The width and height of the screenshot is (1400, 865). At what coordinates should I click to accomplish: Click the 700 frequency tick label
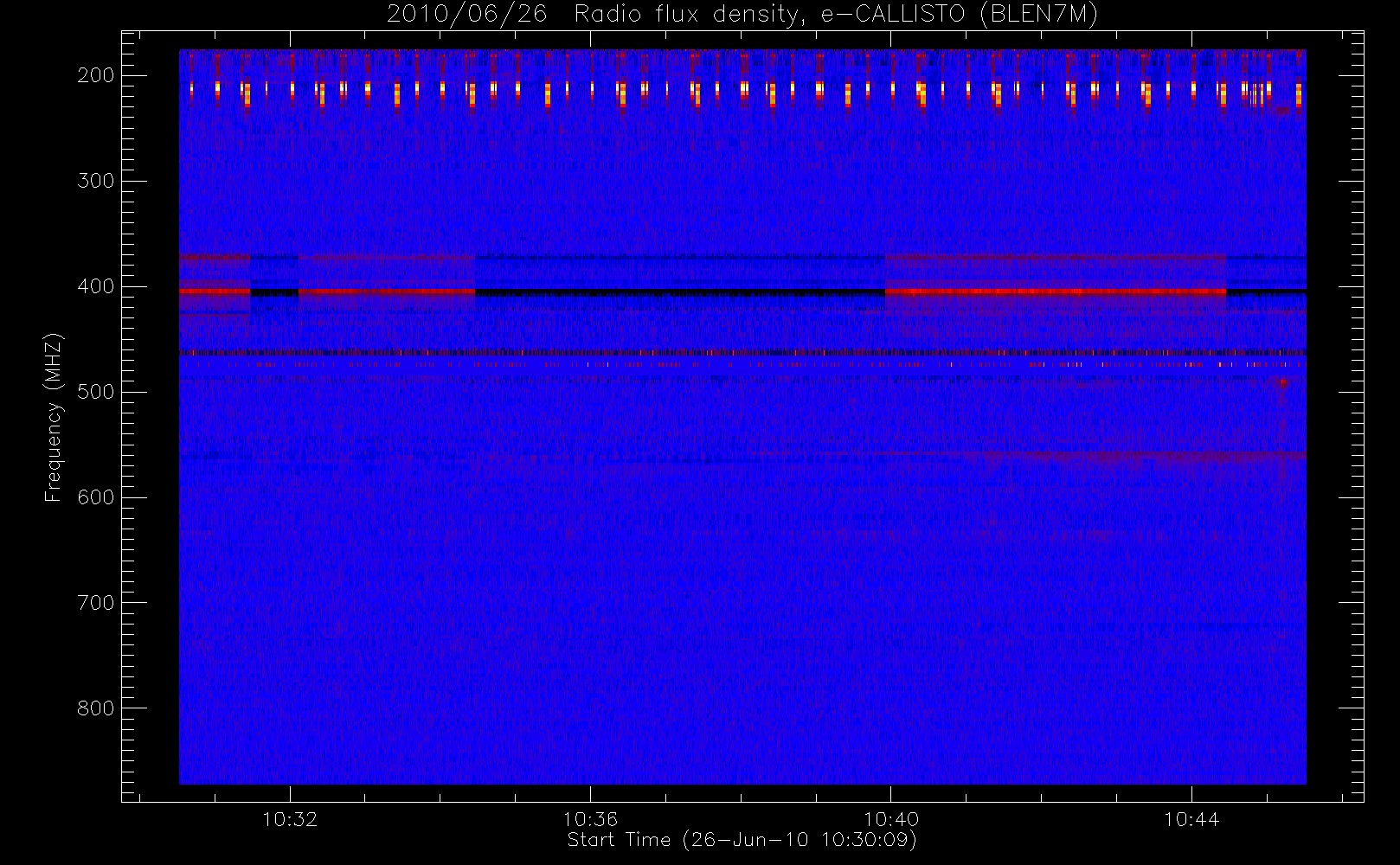tap(96, 603)
